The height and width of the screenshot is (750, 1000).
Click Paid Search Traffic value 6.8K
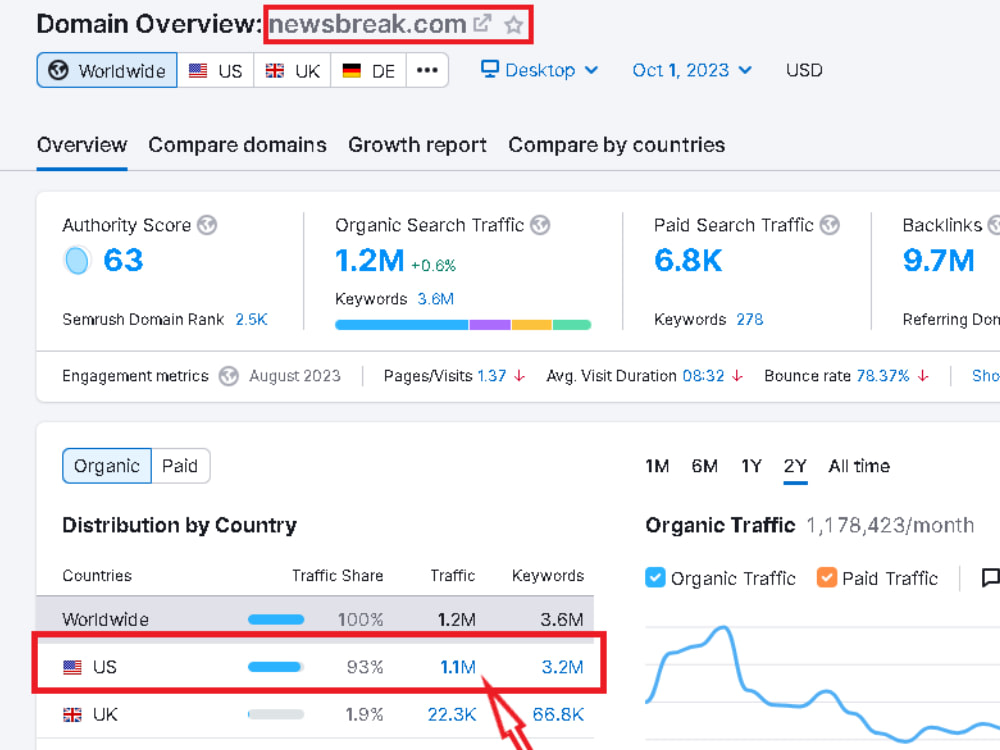click(x=688, y=260)
